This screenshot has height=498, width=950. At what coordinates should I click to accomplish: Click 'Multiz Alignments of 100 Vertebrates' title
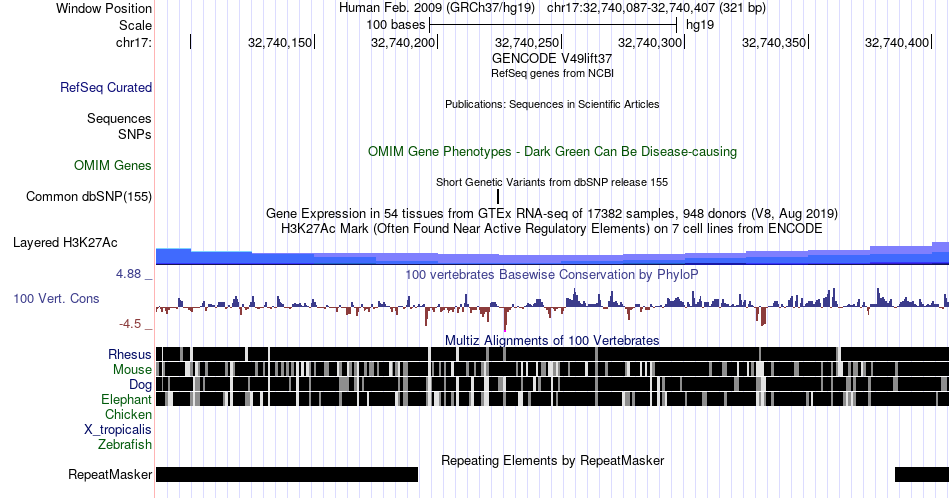tap(552, 340)
